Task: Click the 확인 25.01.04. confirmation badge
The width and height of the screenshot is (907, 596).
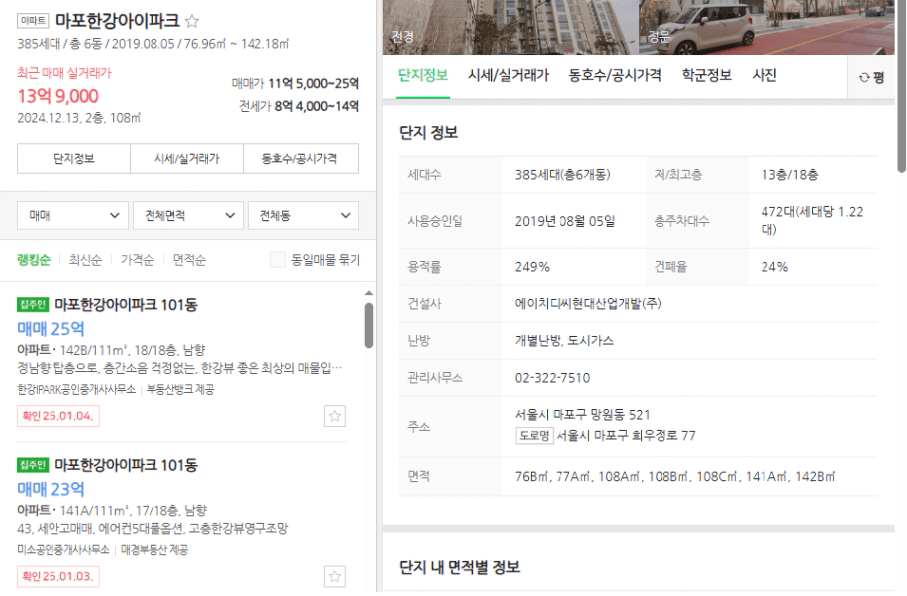Action: coord(58,416)
